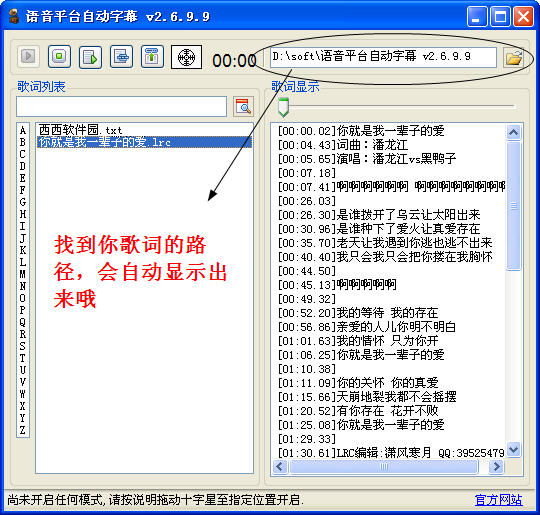Click the grayed-out play button in toolbar
The image size is (540, 515).
click(28, 56)
